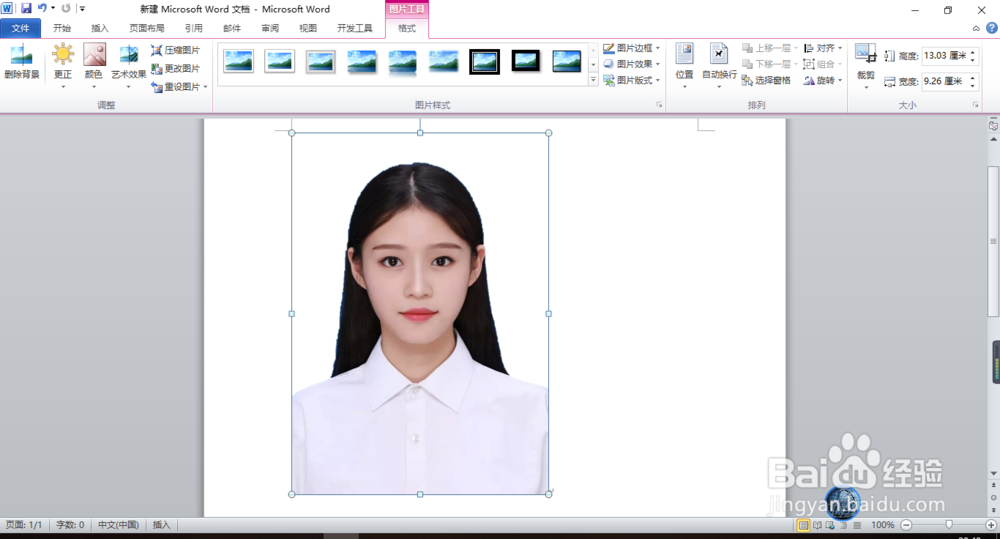Switch to the View (视图) tab

pyautogui.click(x=308, y=28)
